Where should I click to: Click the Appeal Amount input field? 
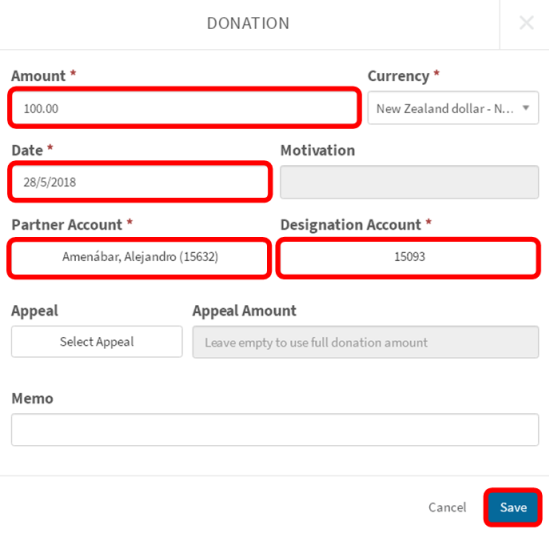coord(366,342)
